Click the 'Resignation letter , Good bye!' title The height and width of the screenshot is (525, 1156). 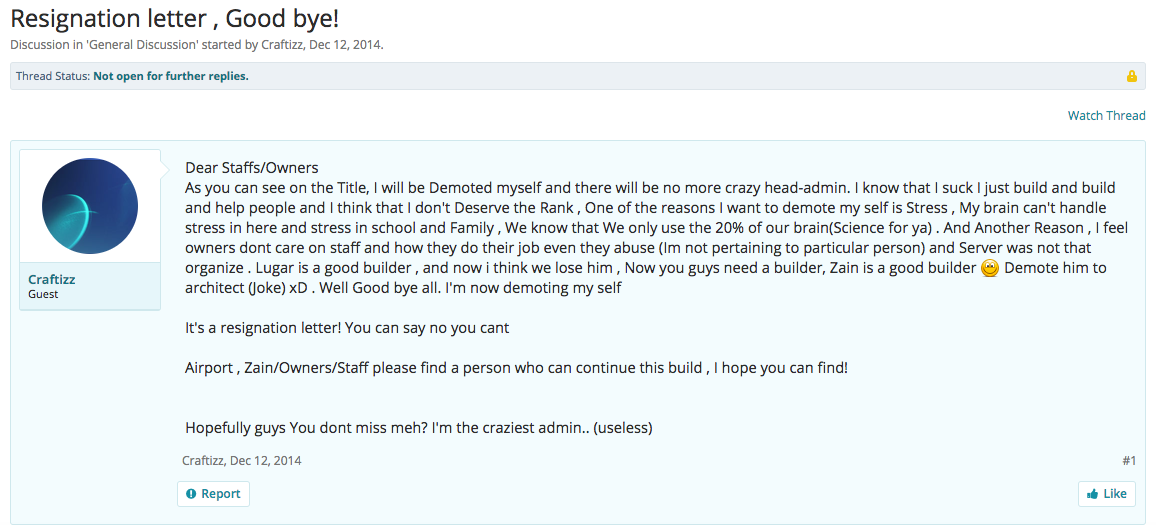(174, 18)
